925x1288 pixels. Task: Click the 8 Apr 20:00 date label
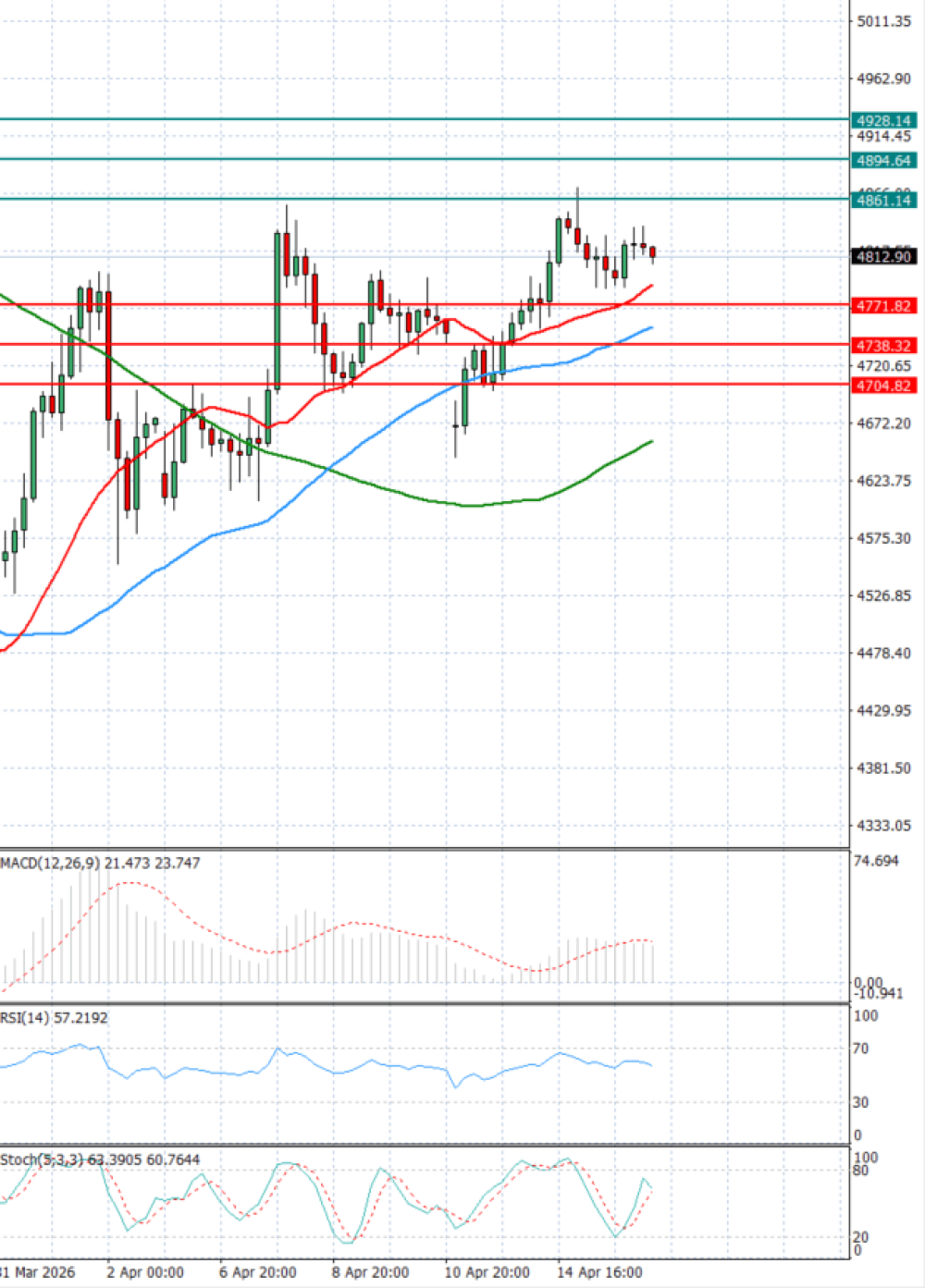(x=370, y=1272)
